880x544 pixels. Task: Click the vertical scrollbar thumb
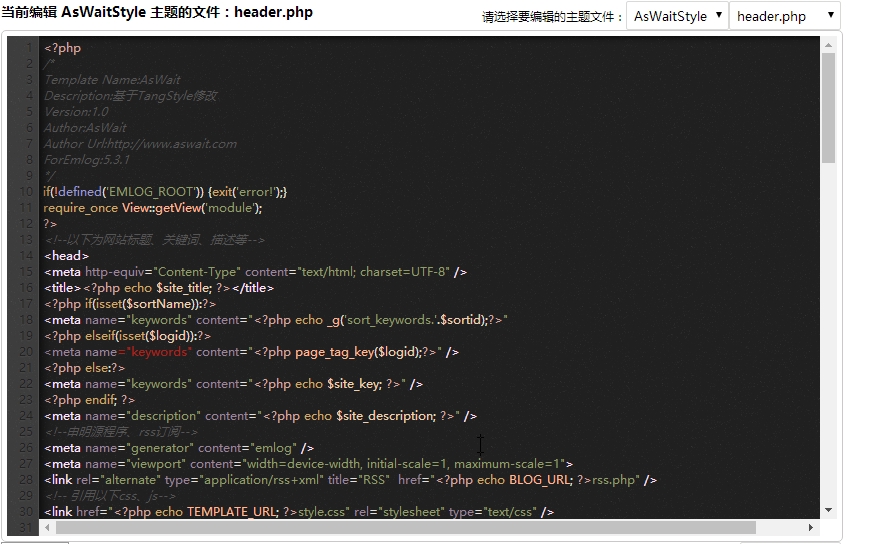(828, 108)
